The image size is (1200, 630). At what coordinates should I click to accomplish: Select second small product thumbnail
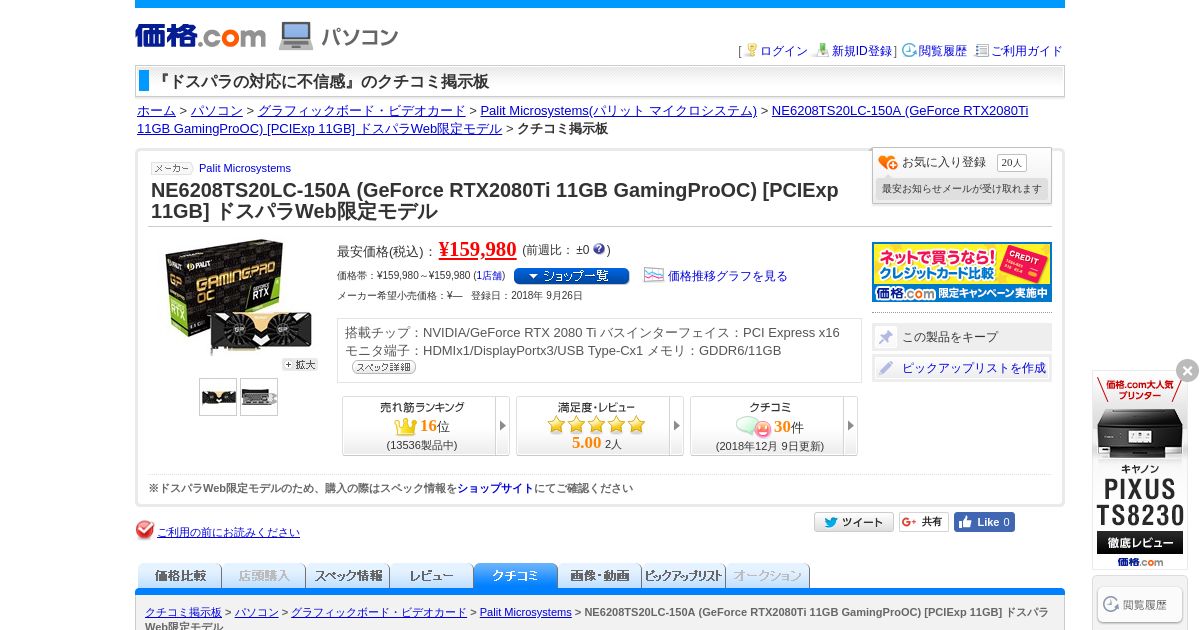(259, 397)
